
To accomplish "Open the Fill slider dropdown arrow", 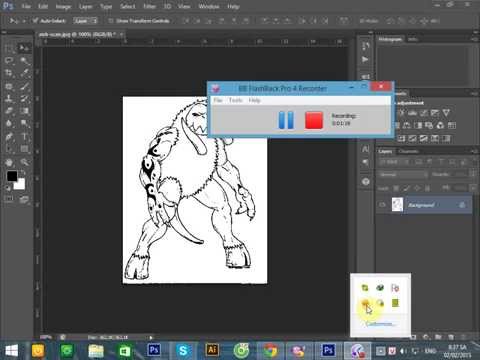I will tap(473, 188).
